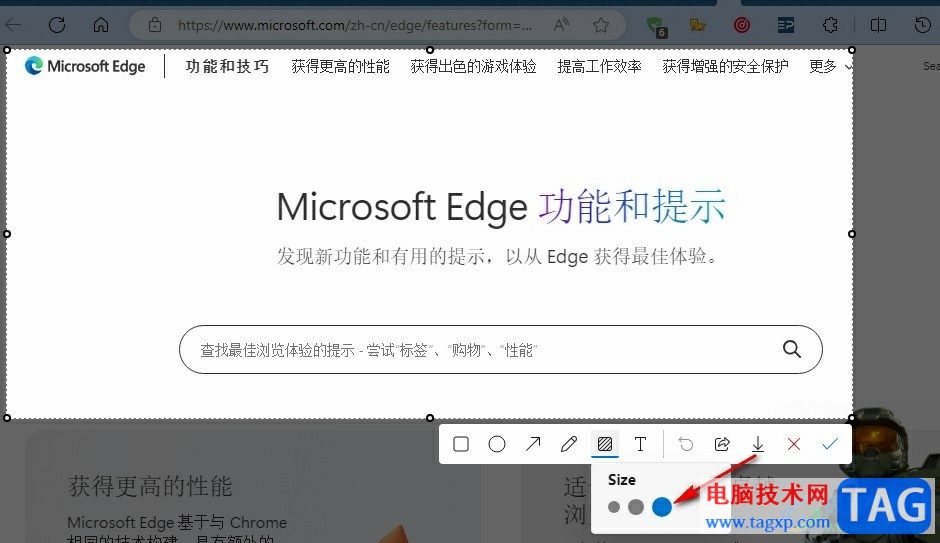Viewport: 940px width, 543px height.
Task: Go to browser home page
Action: (x=101, y=25)
